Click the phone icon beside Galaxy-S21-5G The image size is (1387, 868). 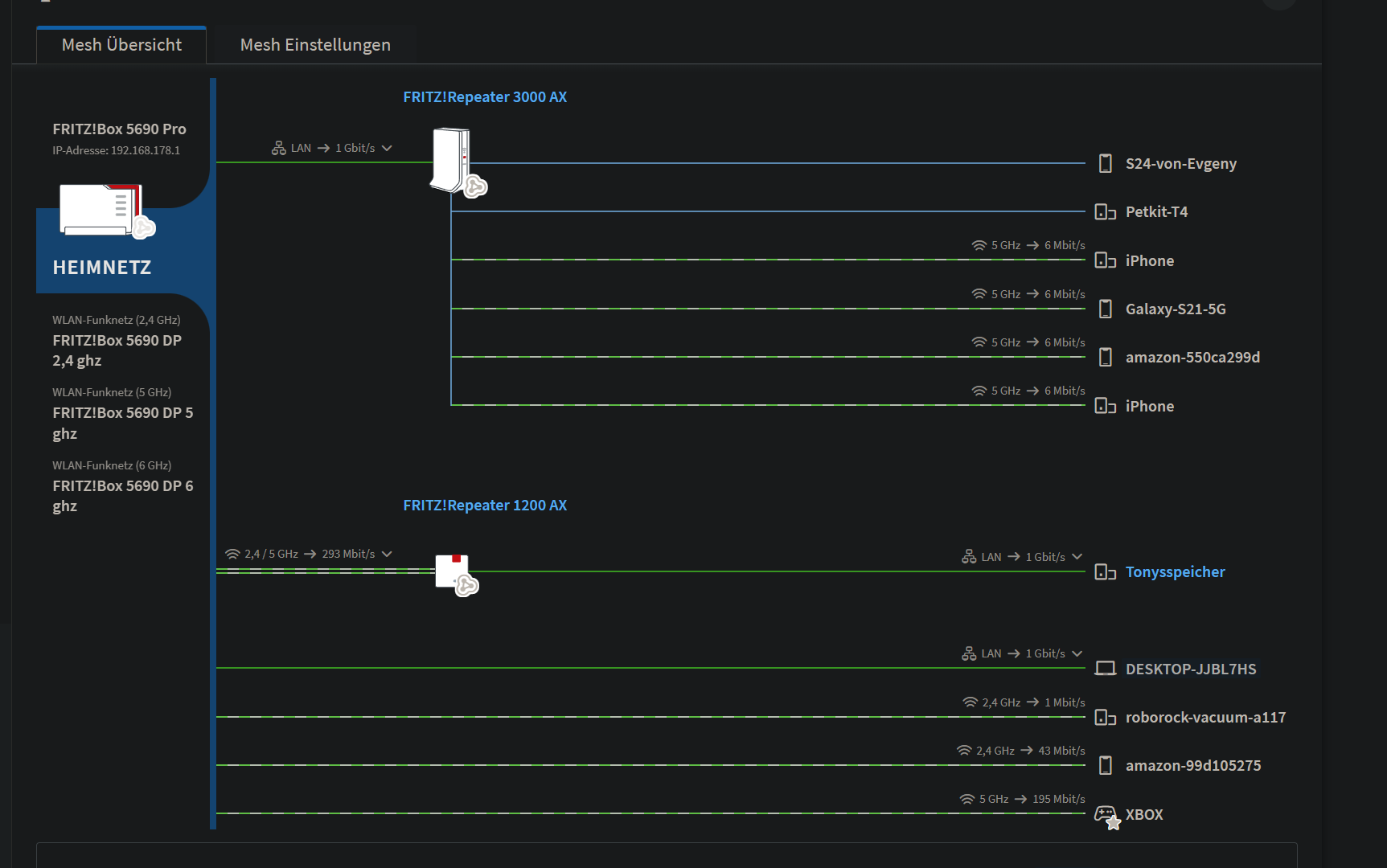pyautogui.click(x=1106, y=309)
